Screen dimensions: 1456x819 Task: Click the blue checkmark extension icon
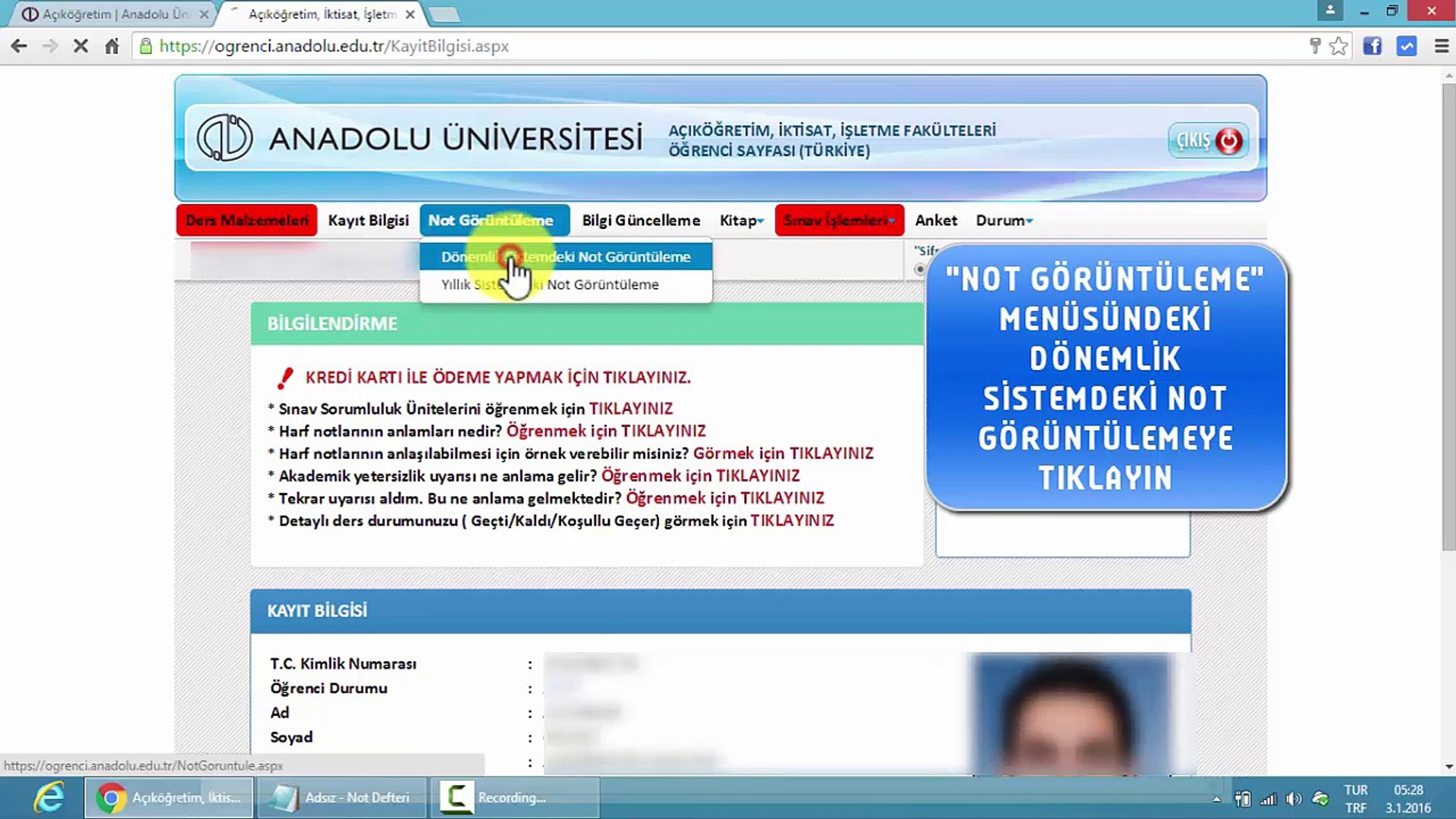1407,46
